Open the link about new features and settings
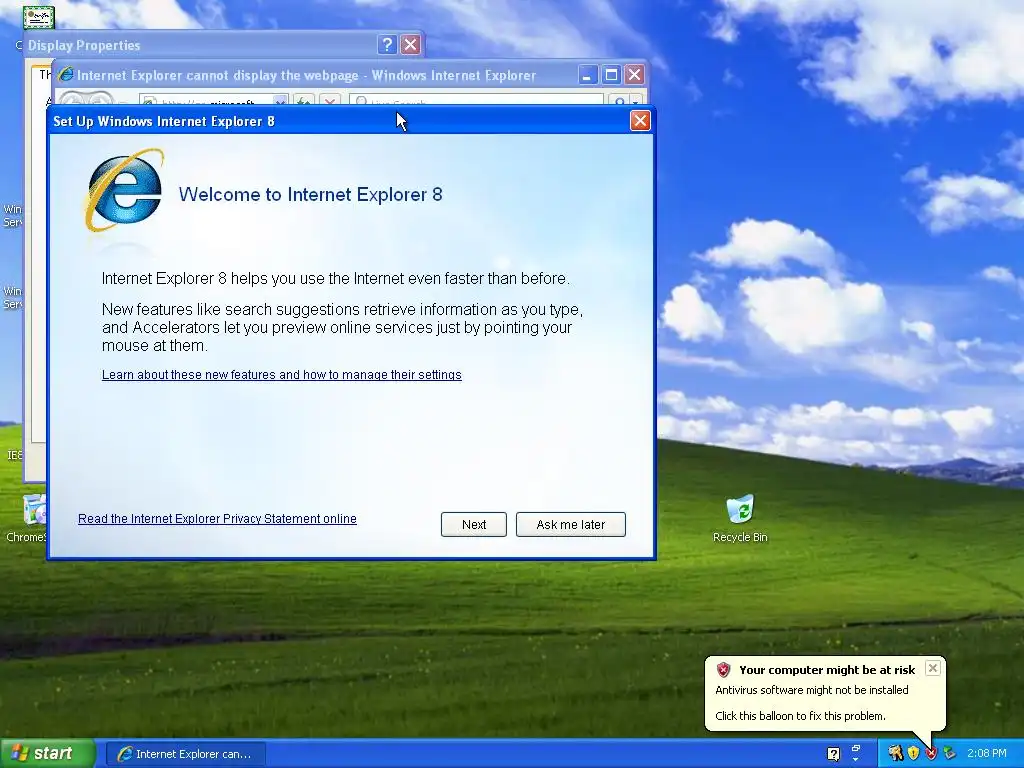This screenshot has width=1024, height=768. coord(281,375)
